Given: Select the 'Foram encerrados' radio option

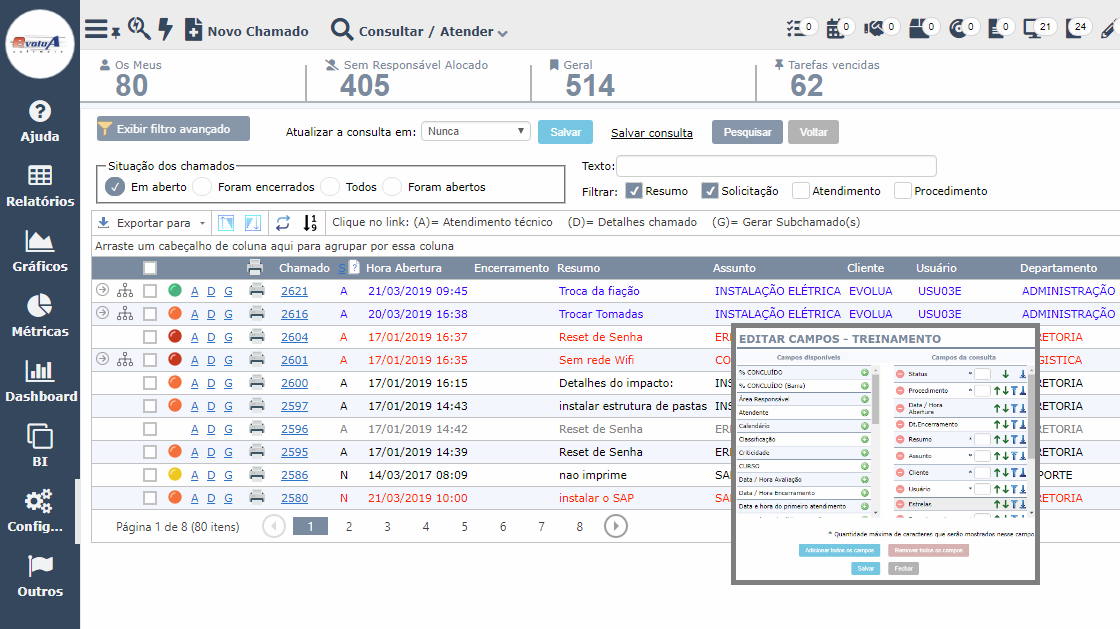Looking at the screenshot, I should [202, 187].
